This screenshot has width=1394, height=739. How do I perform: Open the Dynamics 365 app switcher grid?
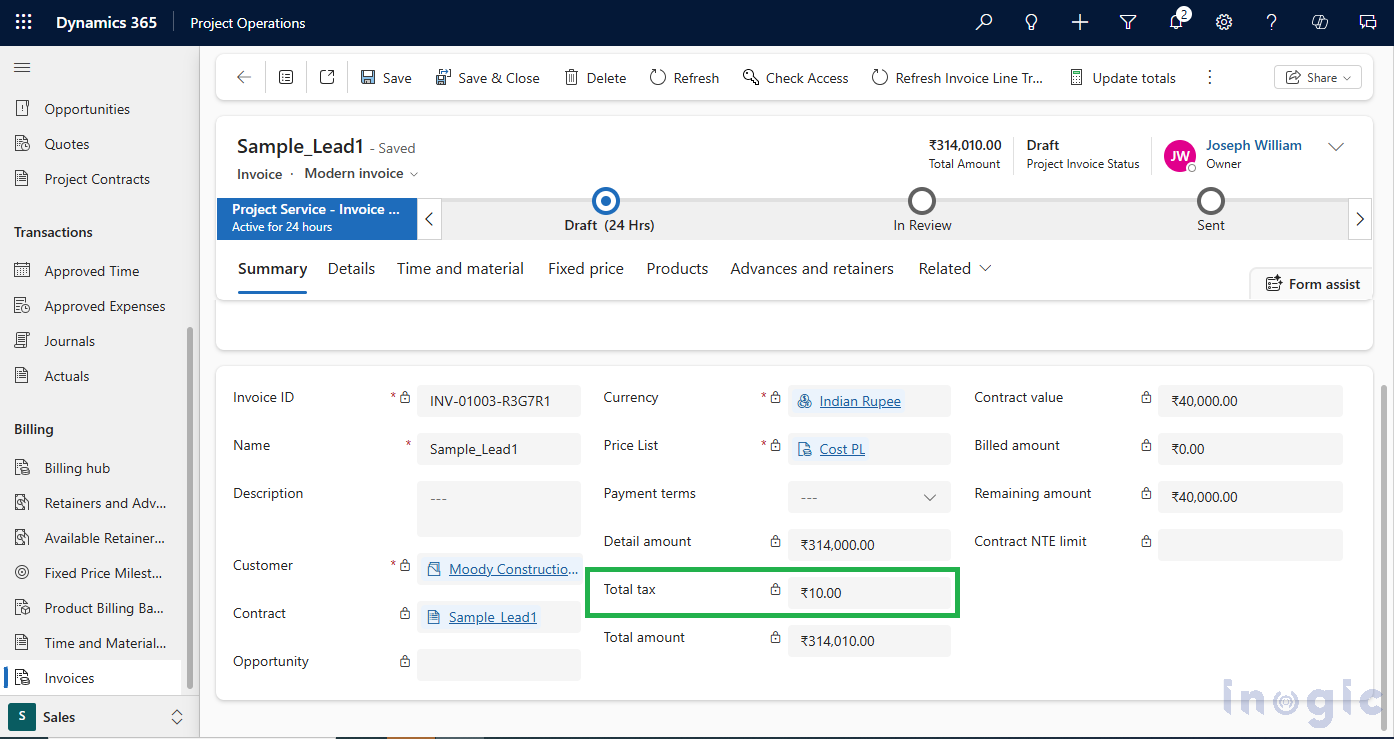[22, 22]
